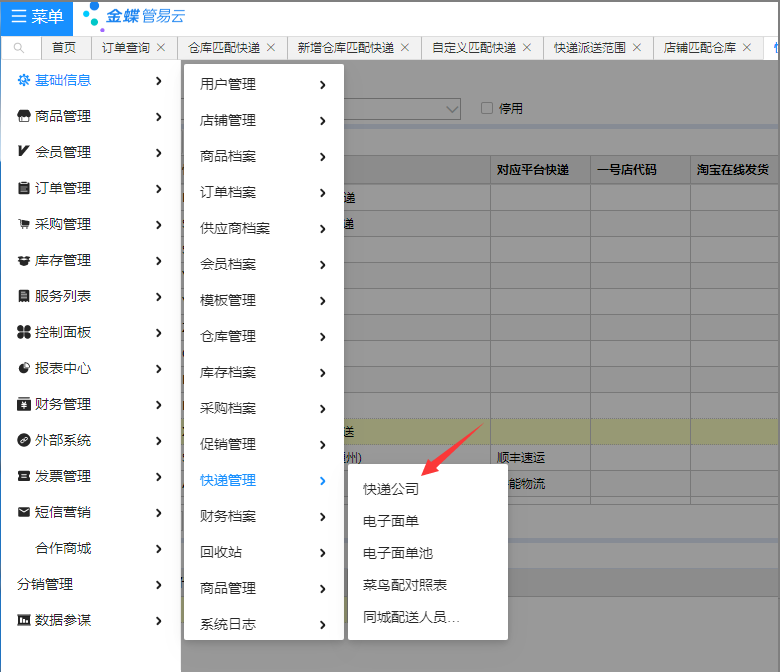This screenshot has height=672, width=780.
Task: Close the 新增仓库匹配快递 tab
Action: (x=404, y=48)
